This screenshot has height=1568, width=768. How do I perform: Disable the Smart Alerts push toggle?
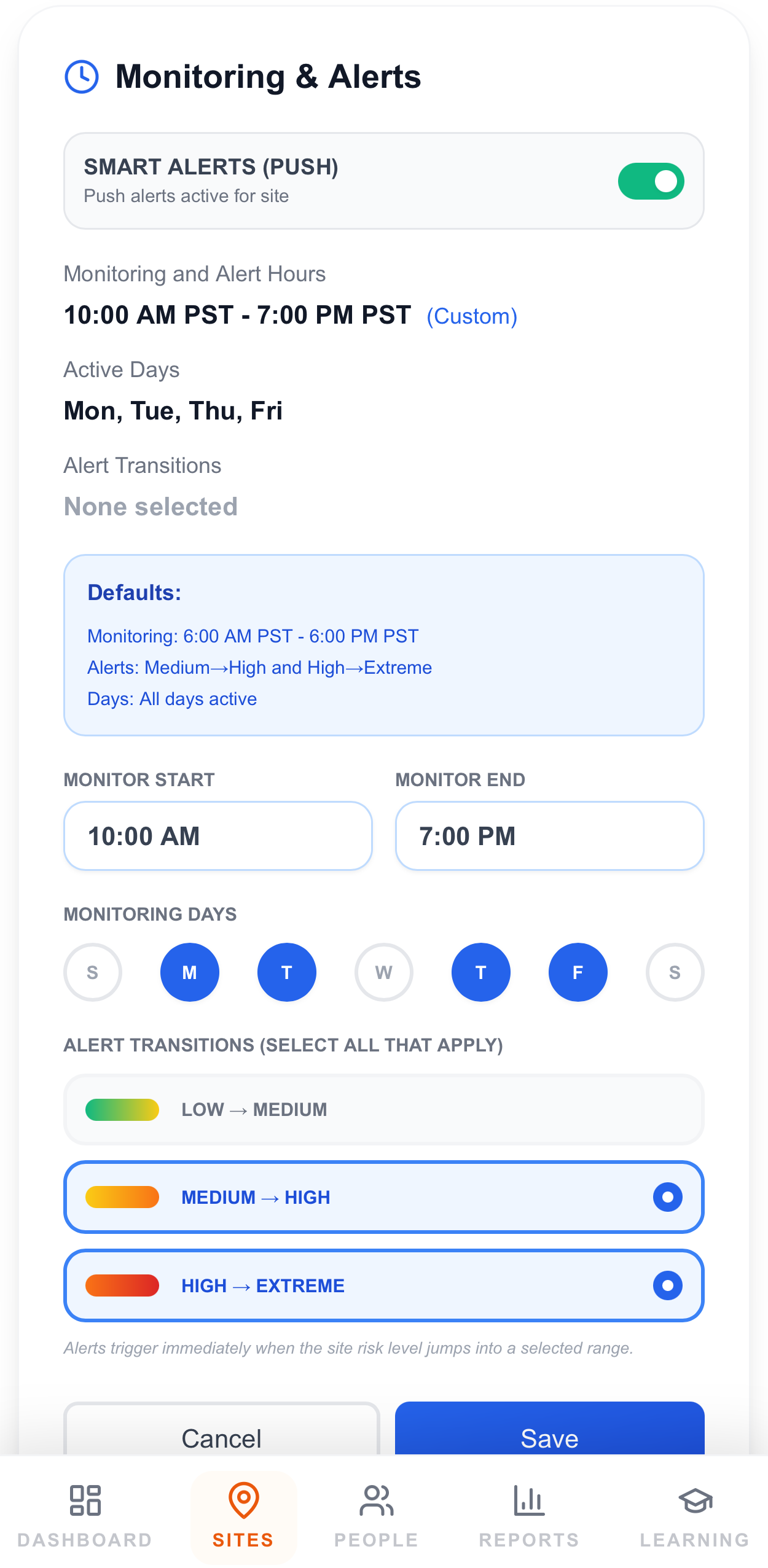[651, 181]
